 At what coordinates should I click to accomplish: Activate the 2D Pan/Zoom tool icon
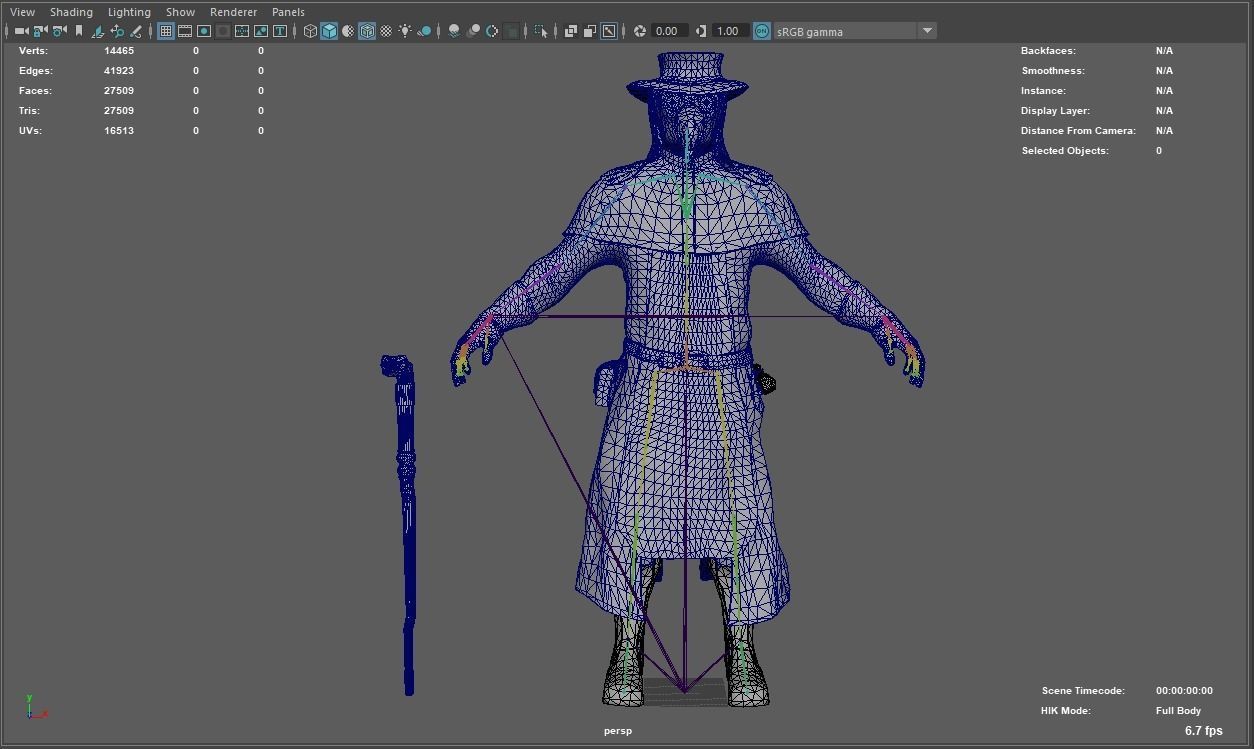117,31
